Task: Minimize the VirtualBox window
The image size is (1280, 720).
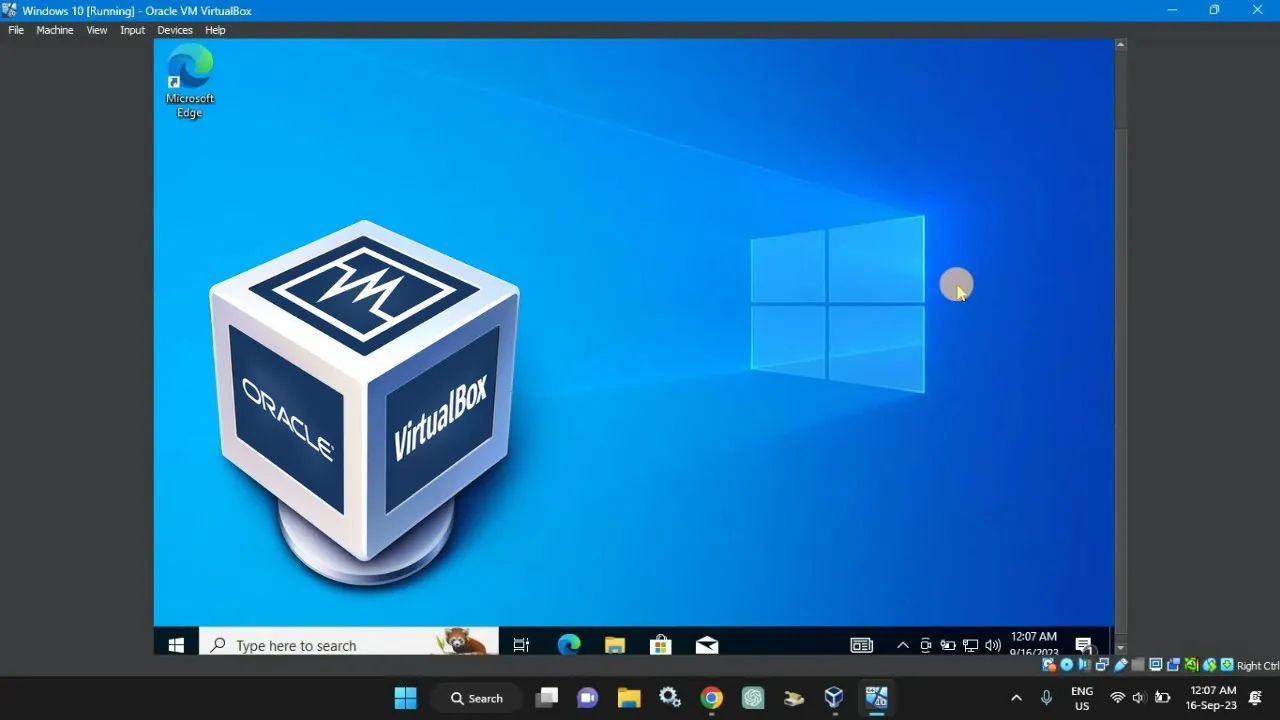Action: pos(1172,10)
